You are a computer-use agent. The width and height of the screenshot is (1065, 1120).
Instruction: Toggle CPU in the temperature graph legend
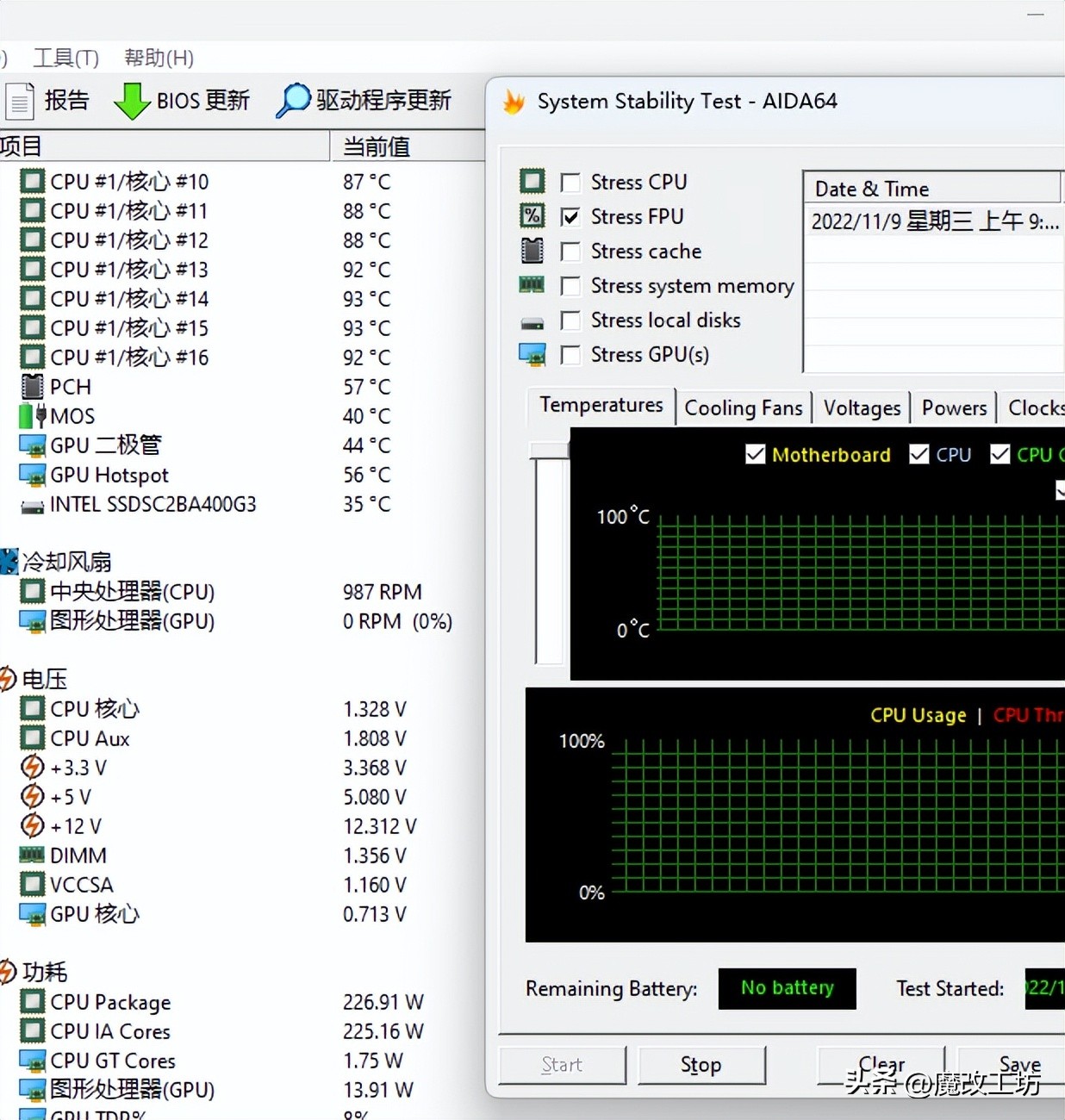tap(919, 454)
